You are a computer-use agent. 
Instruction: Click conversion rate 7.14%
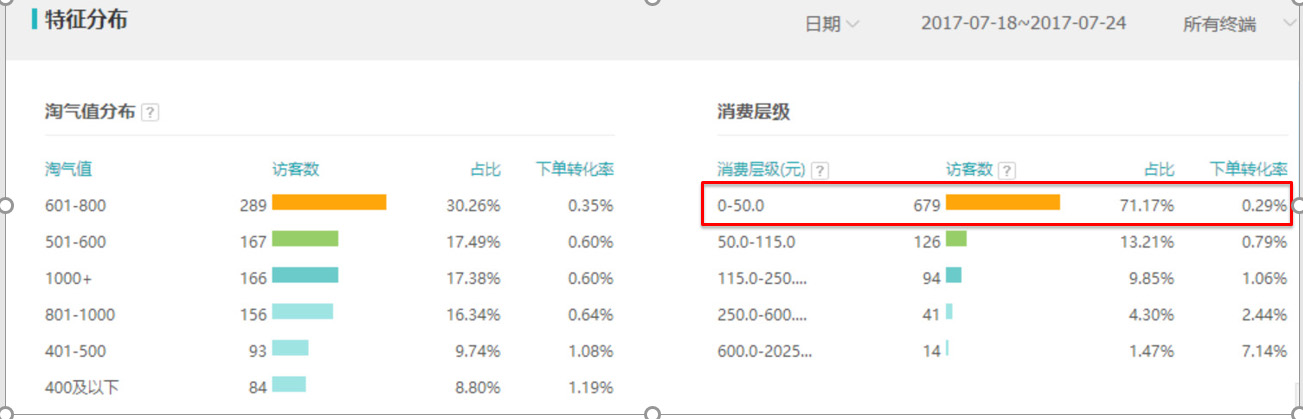(x=1264, y=351)
